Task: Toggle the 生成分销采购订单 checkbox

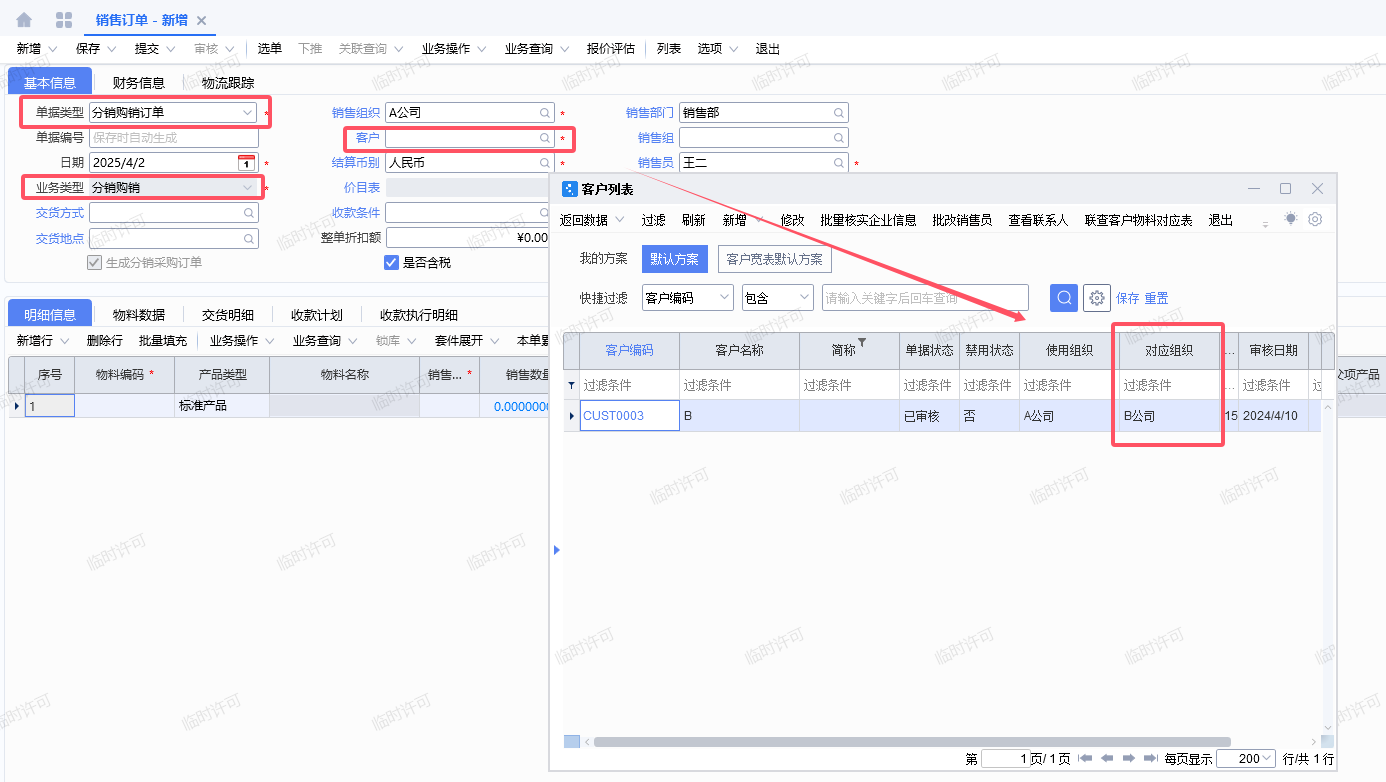Action: 95,263
